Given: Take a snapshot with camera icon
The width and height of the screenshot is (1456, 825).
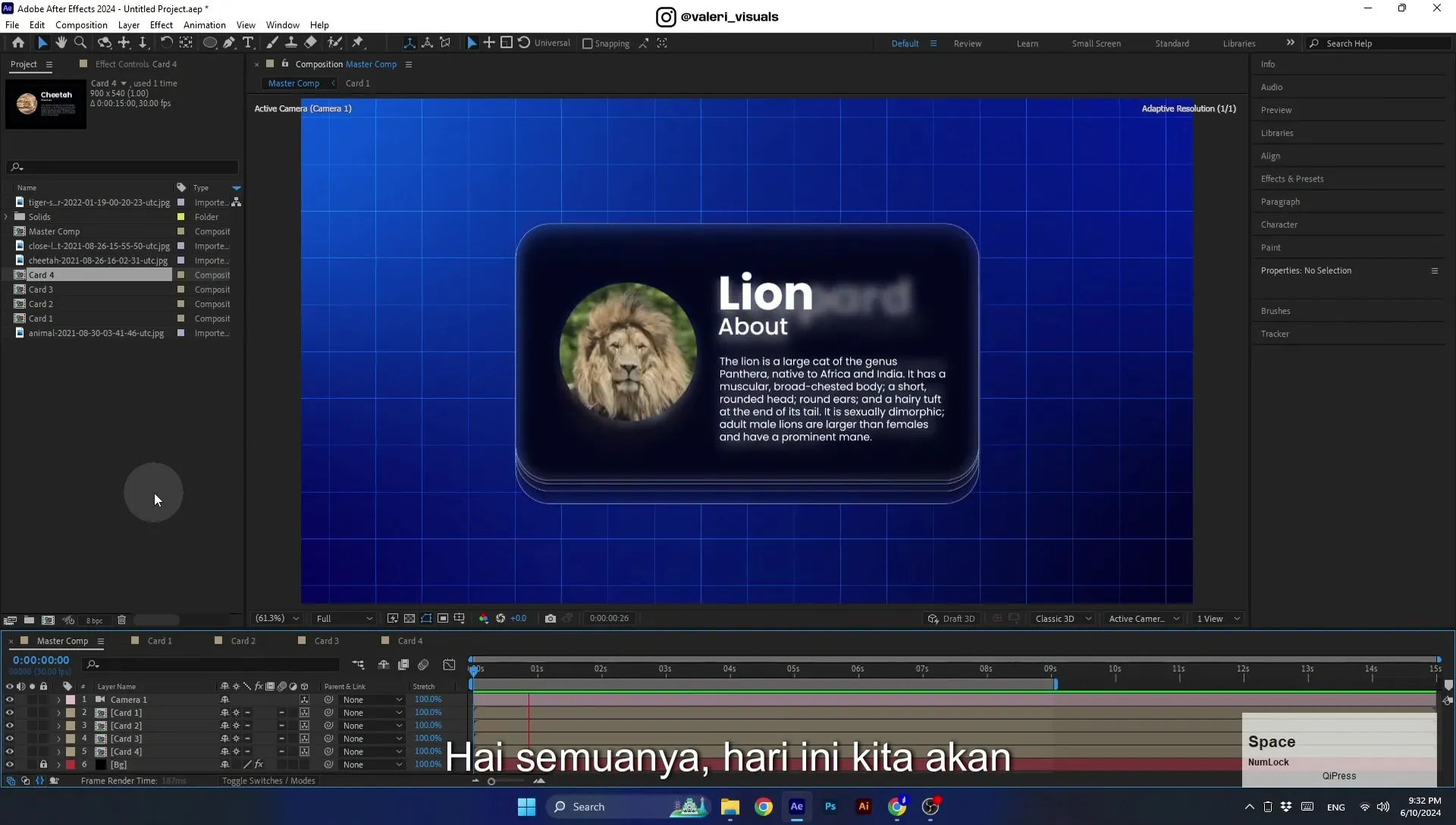Looking at the screenshot, I should click(551, 619).
